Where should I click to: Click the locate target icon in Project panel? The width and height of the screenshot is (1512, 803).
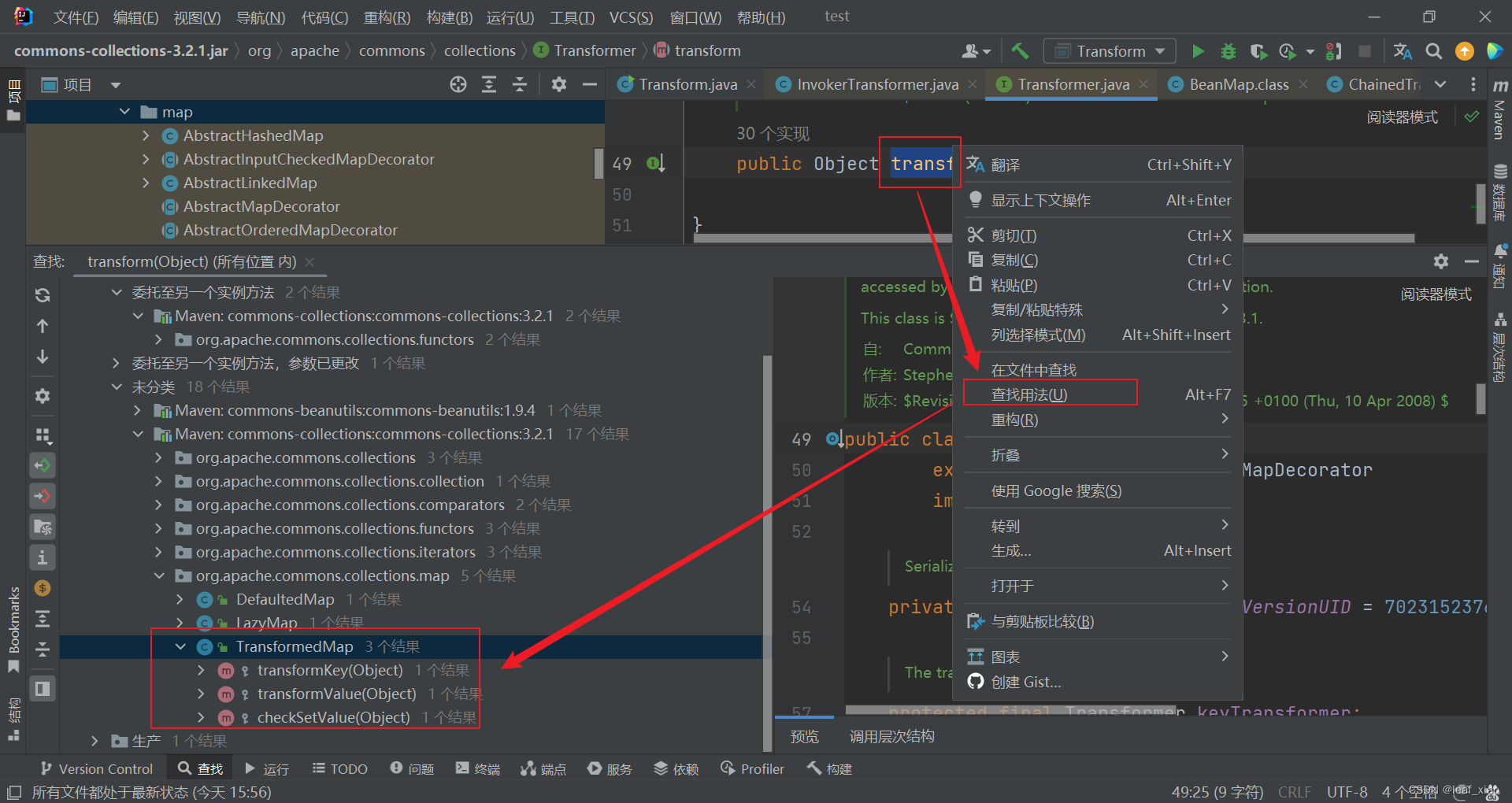(x=458, y=84)
